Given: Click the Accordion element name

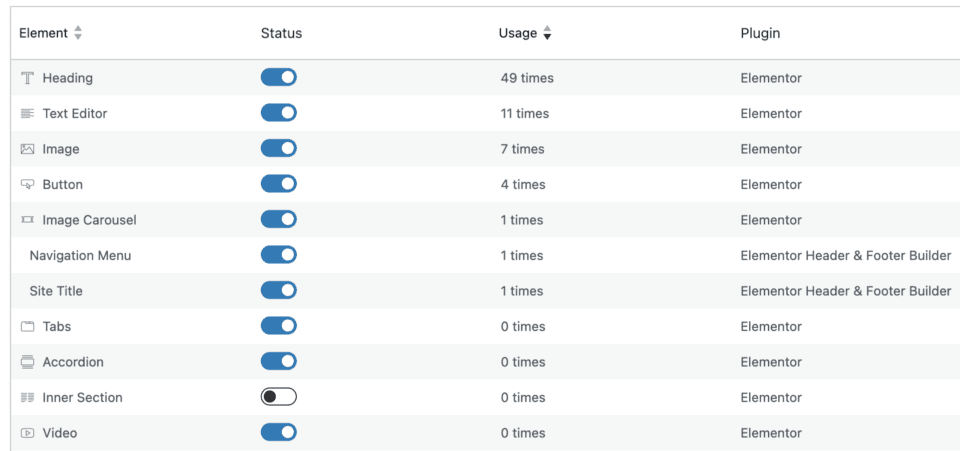Looking at the screenshot, I should point(73,362).
